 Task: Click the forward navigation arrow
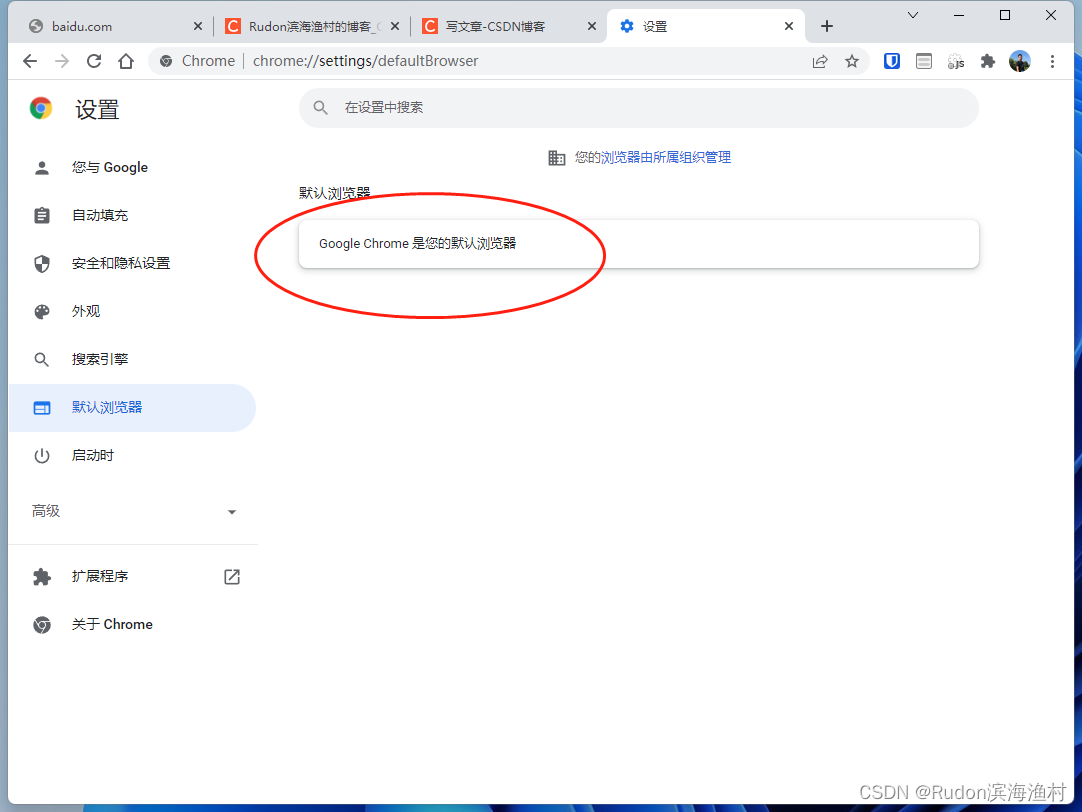click(62, 61)
